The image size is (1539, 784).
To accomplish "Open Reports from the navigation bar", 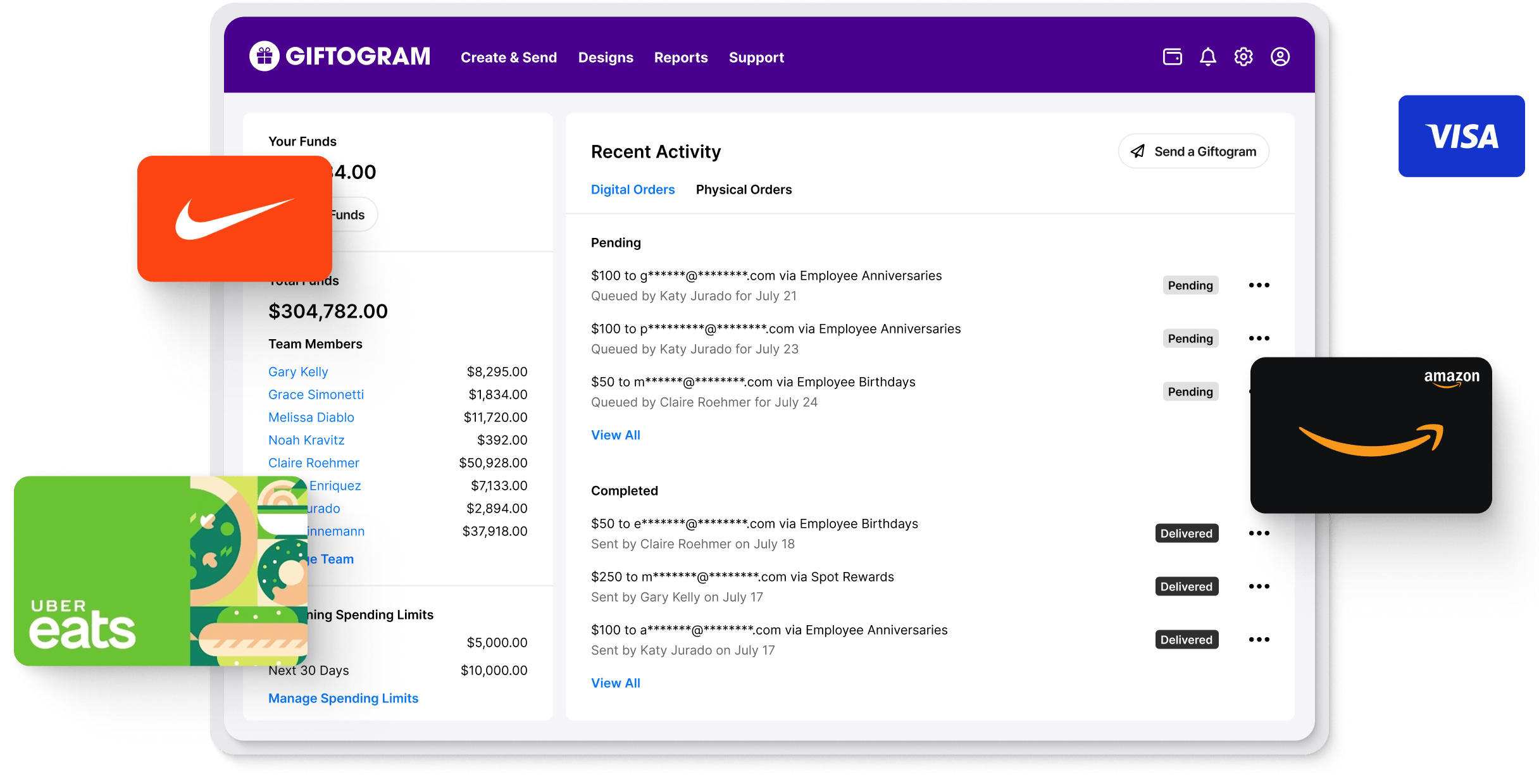I will click(681, 57).
